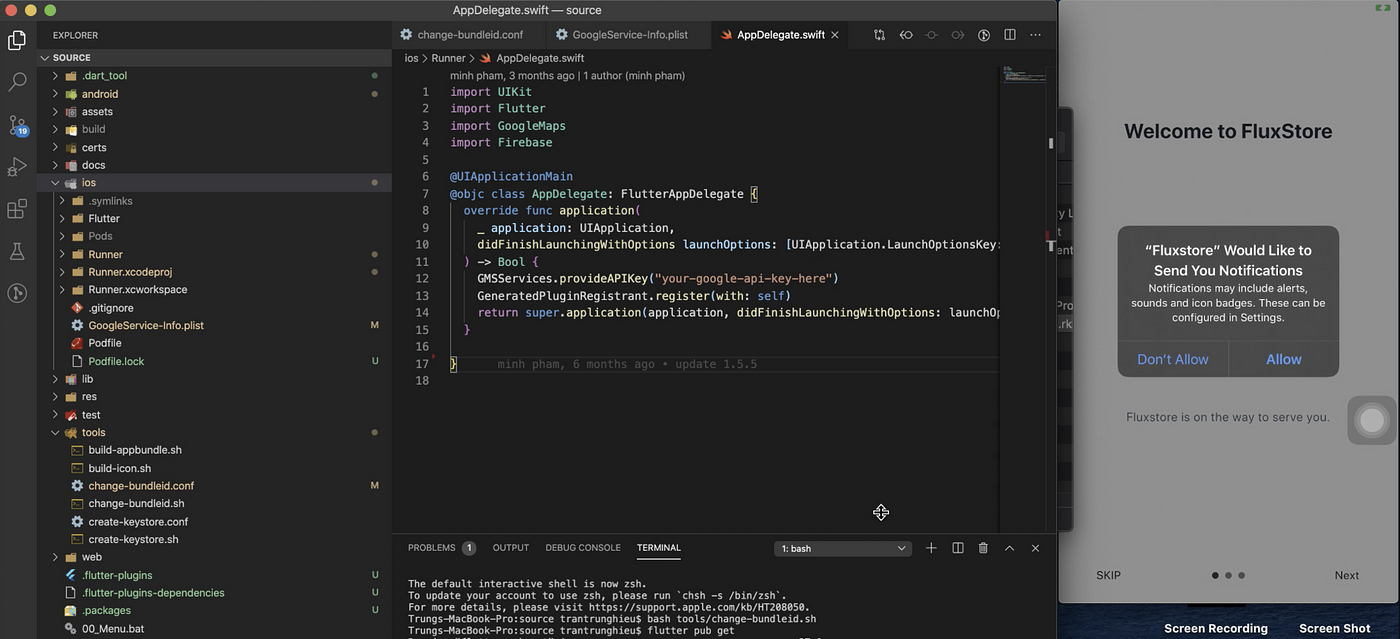Click the go-to-next-change arrow icon in editor toolbar
This screenshot has width=1400, height=639.
pyautogui.click(x=957, y=35)
